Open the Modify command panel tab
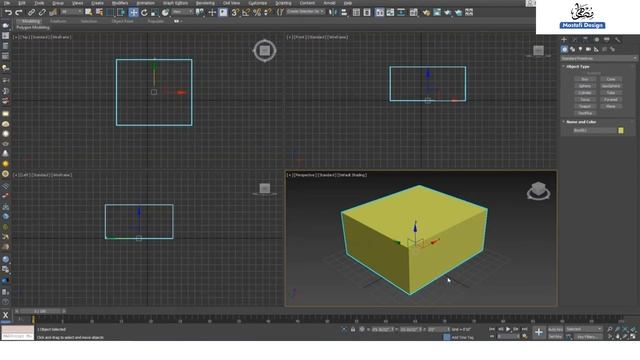 [575, 40]
